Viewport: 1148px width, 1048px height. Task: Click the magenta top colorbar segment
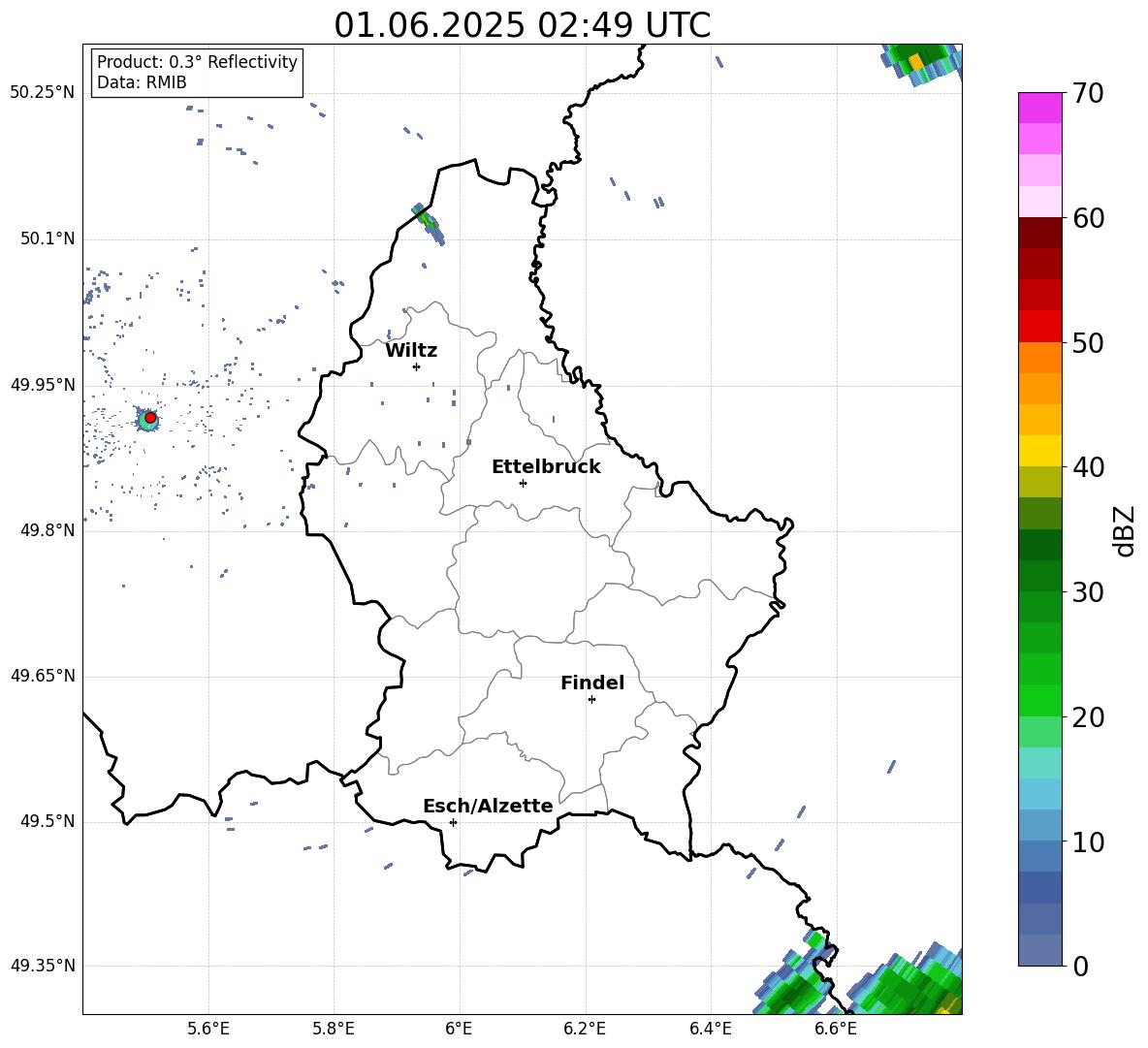(1039, 109)
